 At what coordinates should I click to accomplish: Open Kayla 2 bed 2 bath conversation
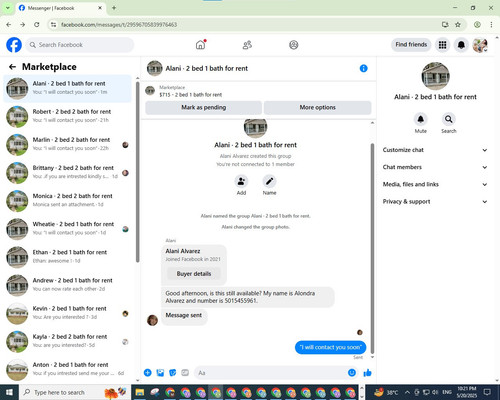pyautogui.click(x=68, y=341)
